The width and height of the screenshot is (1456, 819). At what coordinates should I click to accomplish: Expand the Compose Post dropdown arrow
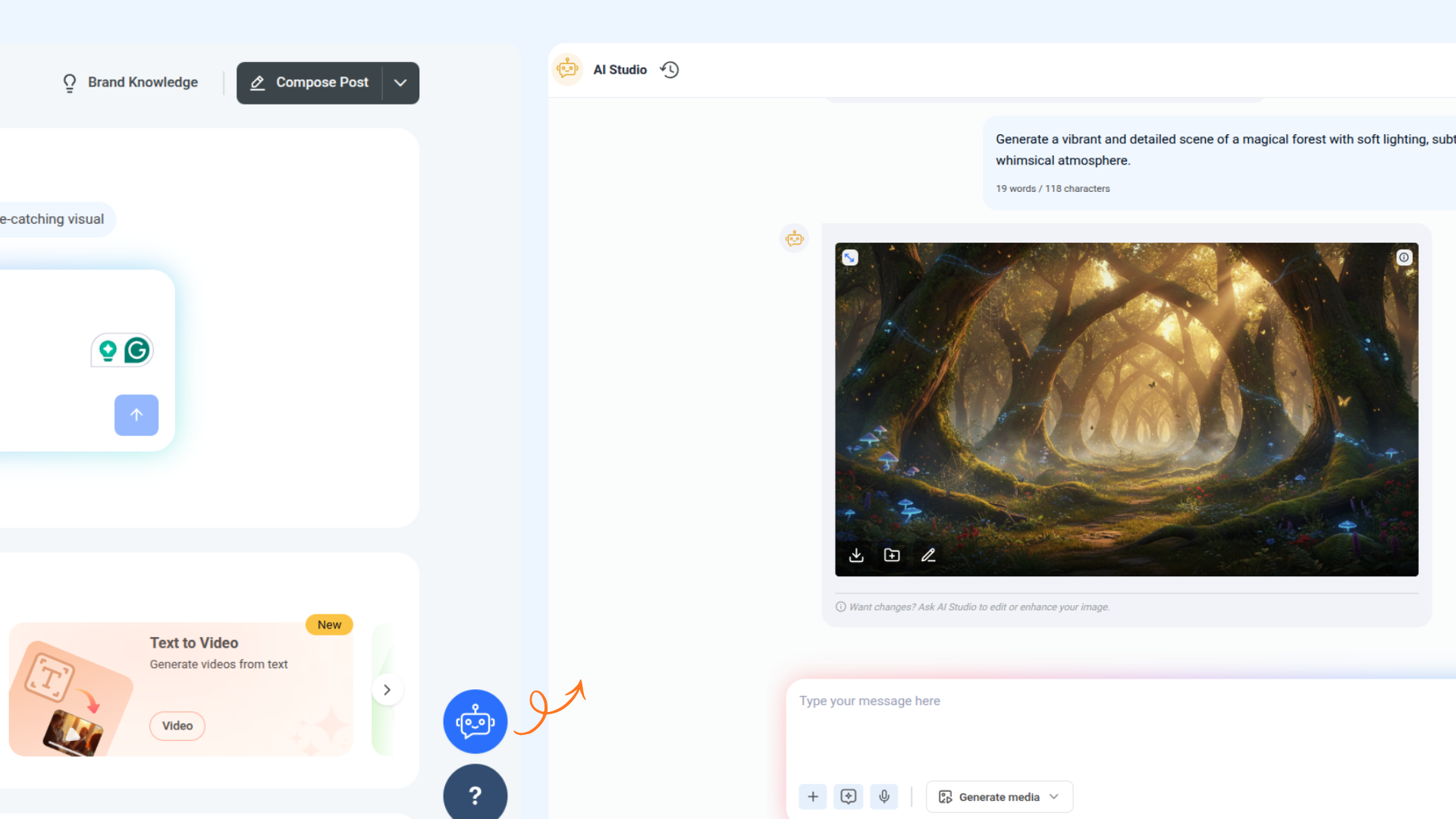click(x=400, y=83)
